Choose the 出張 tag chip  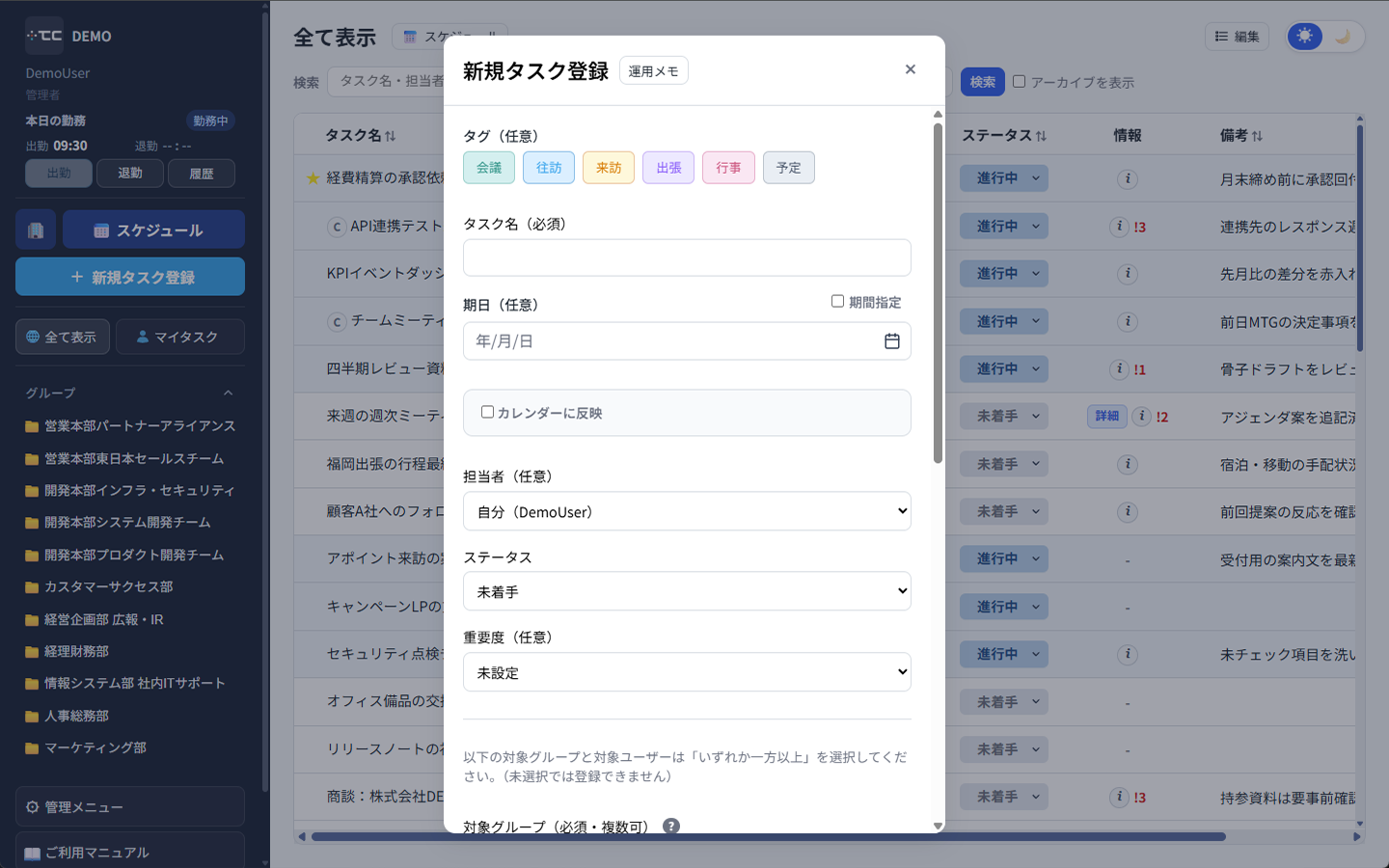[x=668, y=168]
